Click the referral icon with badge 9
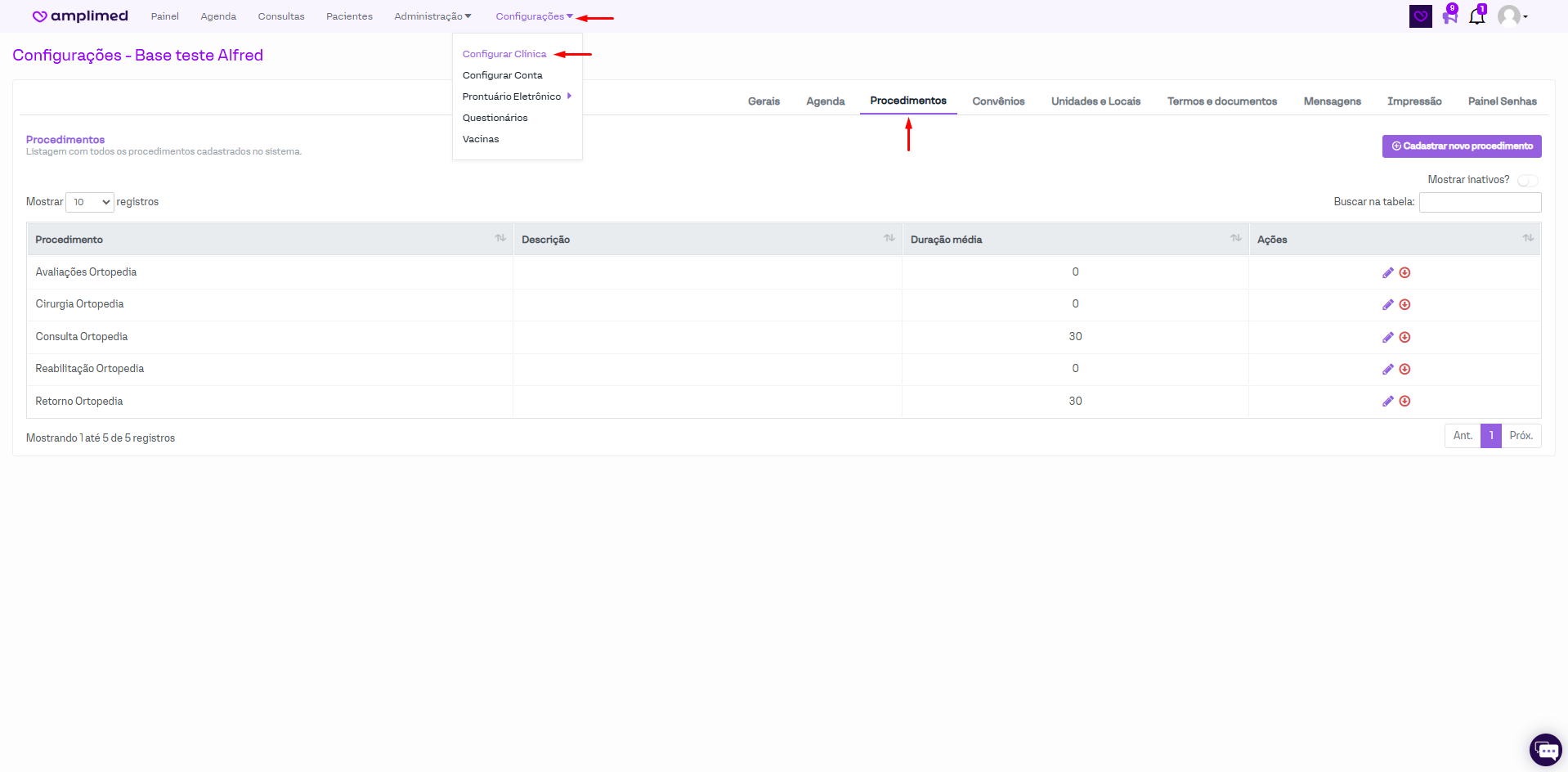This screenshot has width=1568, height=772. click(x=1449, y=16)
